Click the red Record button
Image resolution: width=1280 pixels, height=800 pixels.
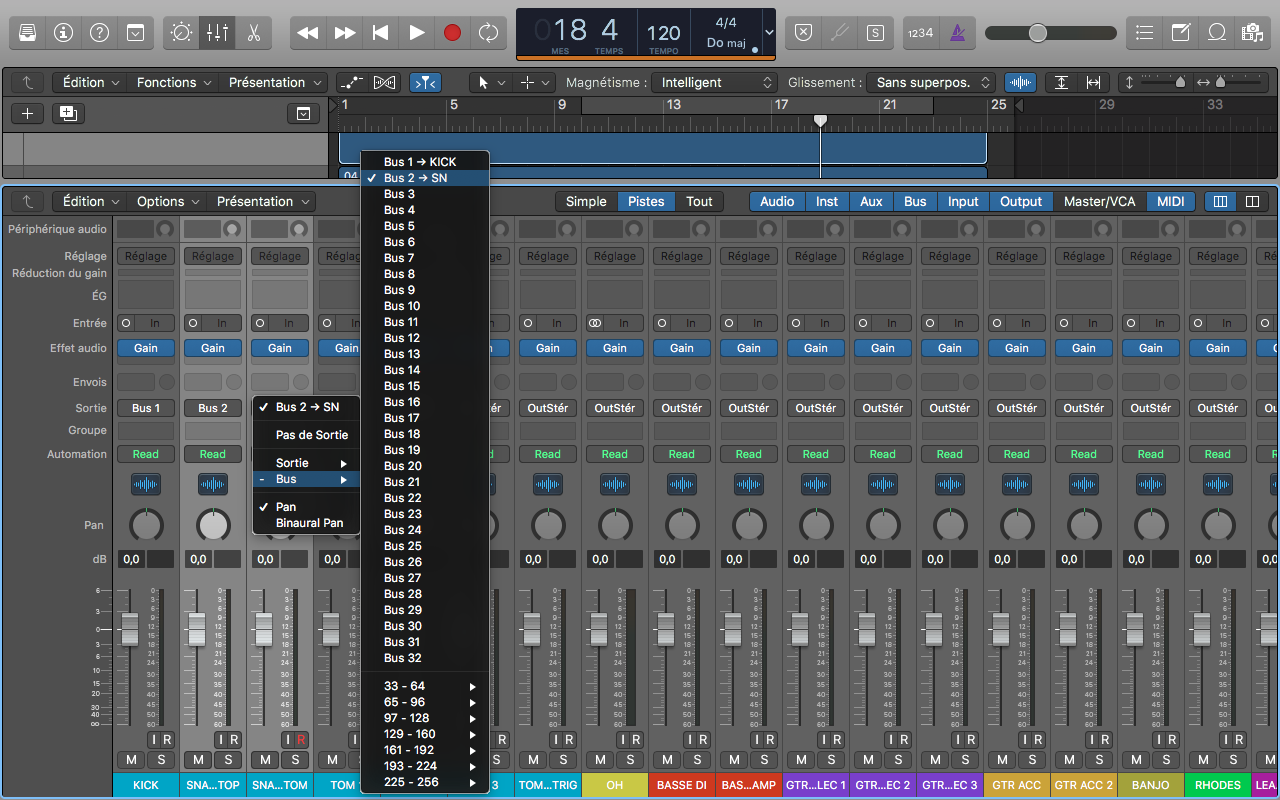coord(453,32)
